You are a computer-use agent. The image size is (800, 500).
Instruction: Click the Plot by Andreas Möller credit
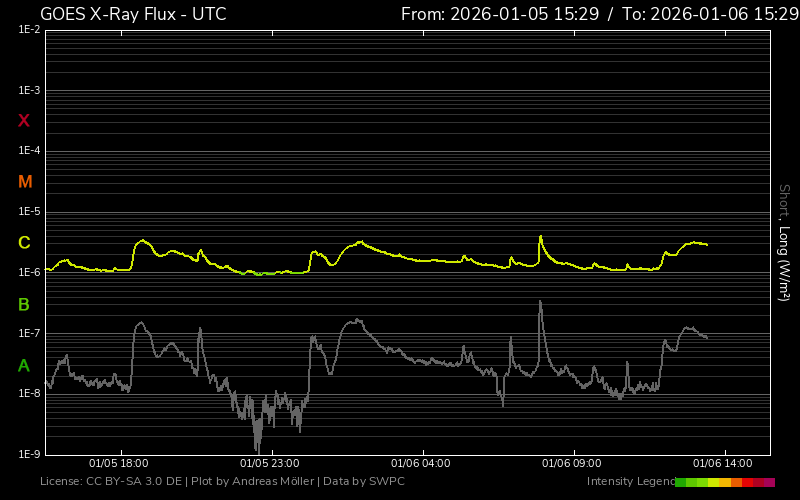[x=253, y=481]
